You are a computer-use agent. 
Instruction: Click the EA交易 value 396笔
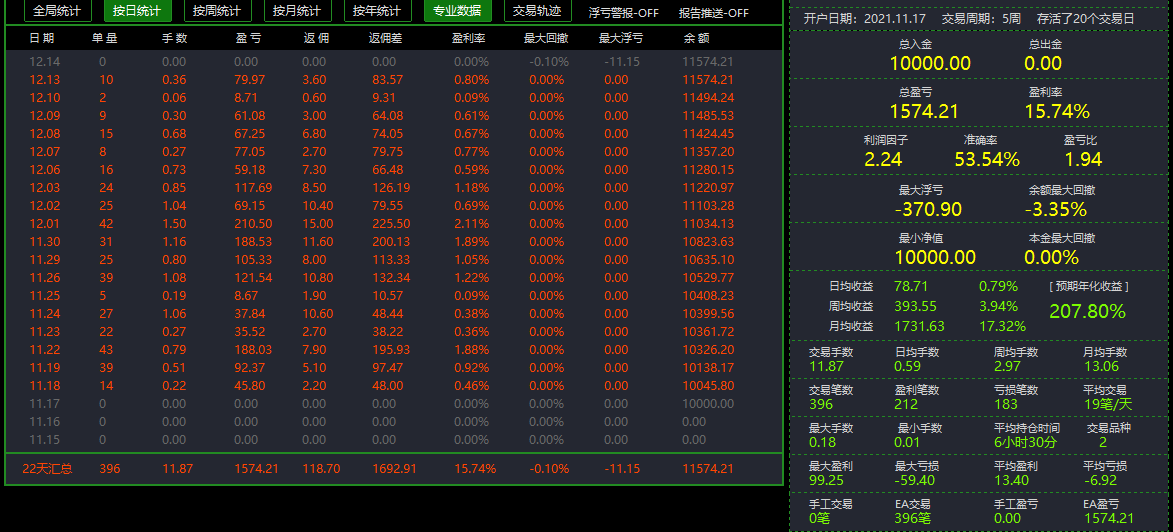[x=913, y=518]
